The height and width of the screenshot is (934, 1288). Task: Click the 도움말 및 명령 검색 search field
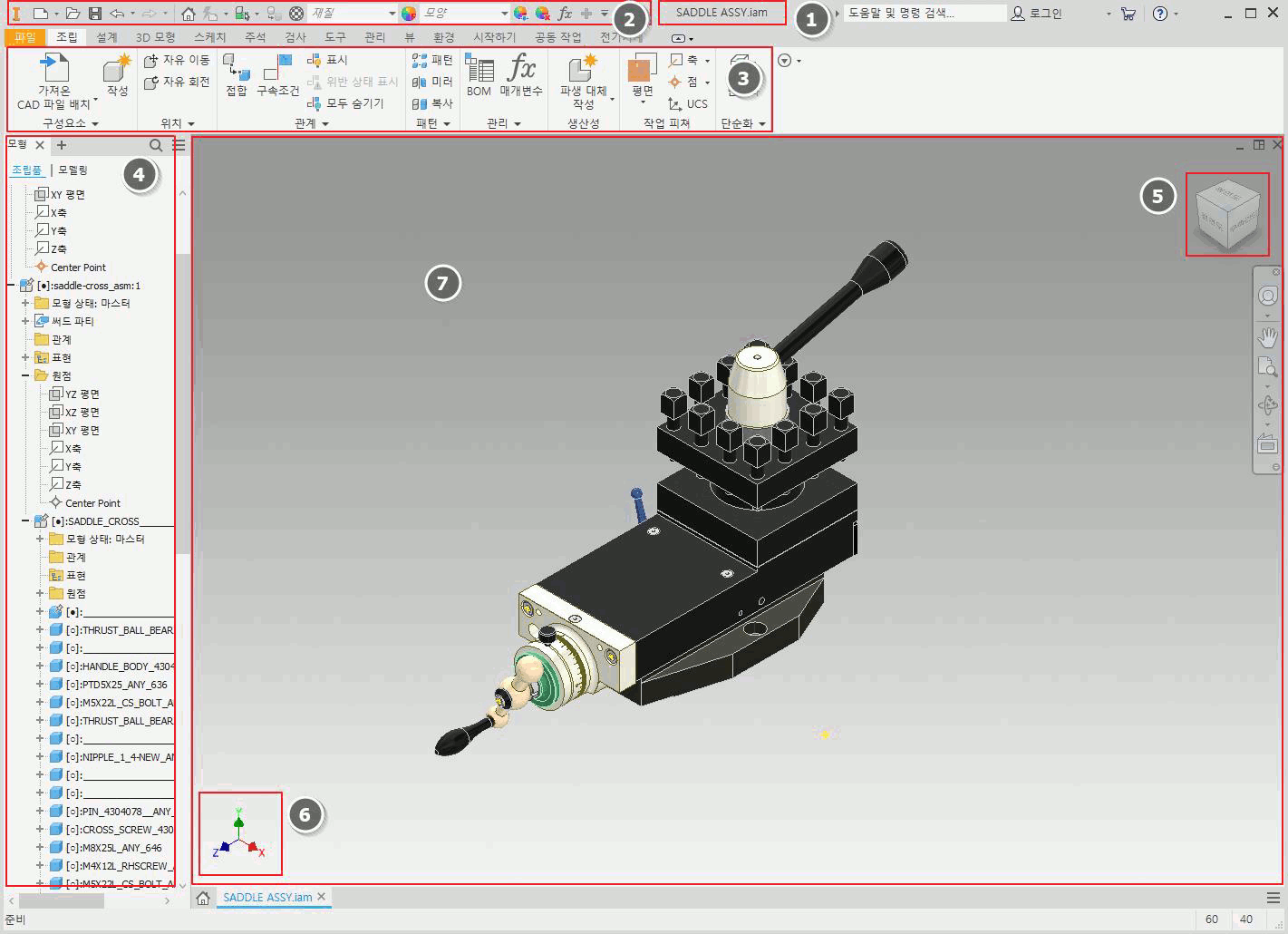click(x=923, y=14)
